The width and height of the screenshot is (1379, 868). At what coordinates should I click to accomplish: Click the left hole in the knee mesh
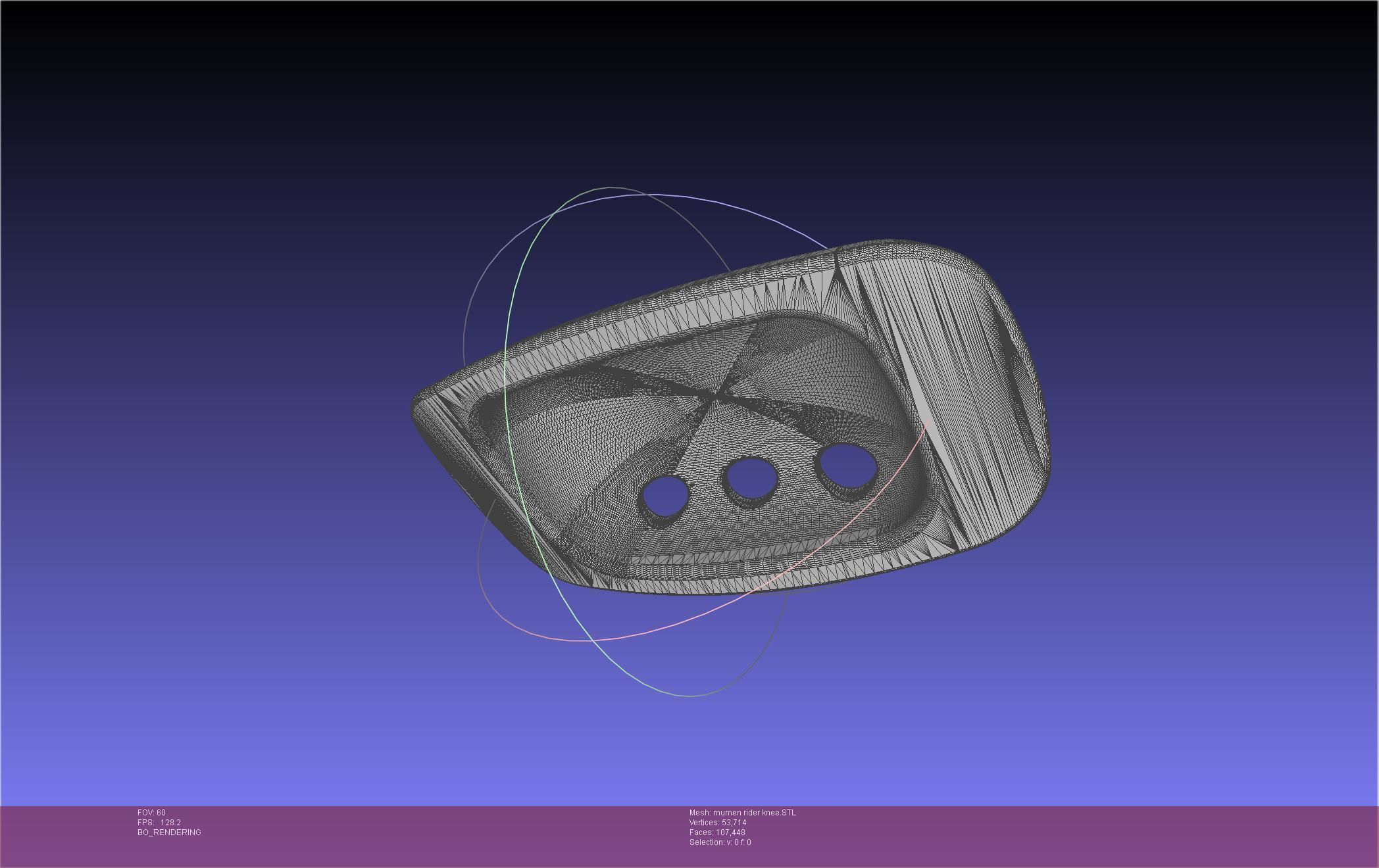pyautogui.click(x=664, y=496)
